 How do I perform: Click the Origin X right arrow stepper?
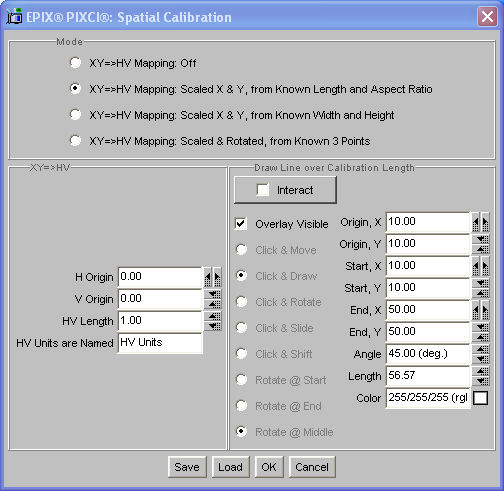pyautogui.click(x=485, y=222)
